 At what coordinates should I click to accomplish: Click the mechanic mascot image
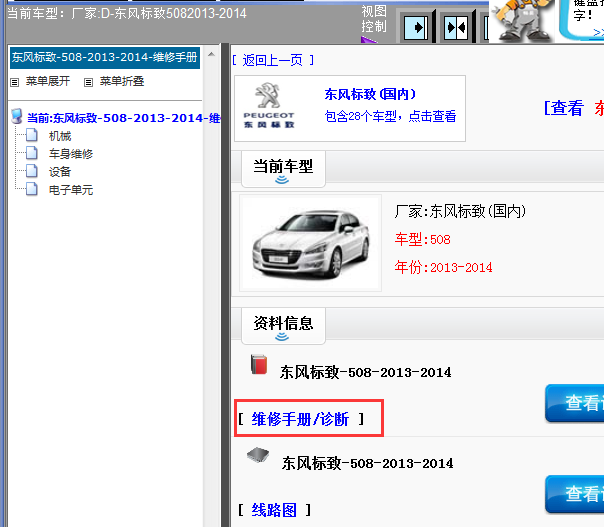522,20
